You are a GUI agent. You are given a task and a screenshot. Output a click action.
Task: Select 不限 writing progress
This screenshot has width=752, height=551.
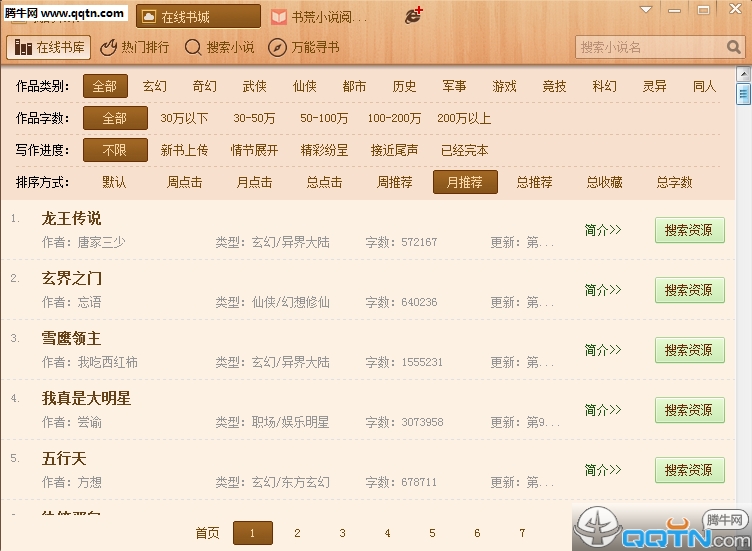tap(115, 150)
